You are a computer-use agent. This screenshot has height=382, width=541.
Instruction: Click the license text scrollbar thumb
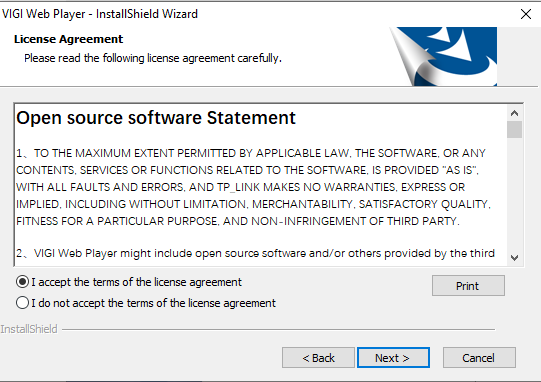coord(514,129)
